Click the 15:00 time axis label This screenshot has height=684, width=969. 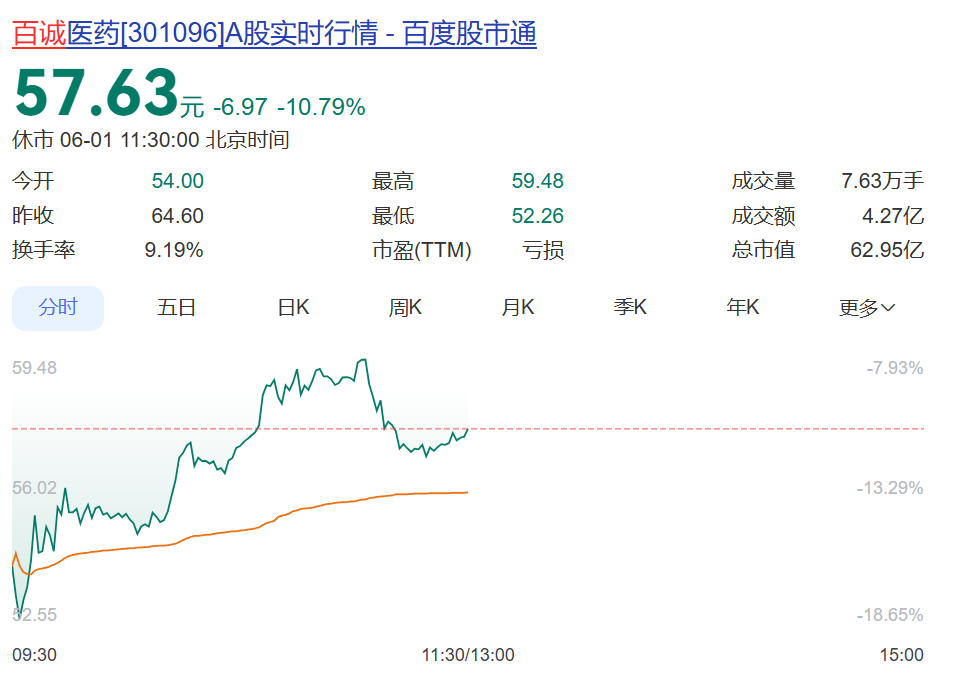click(x=902, y=655)
